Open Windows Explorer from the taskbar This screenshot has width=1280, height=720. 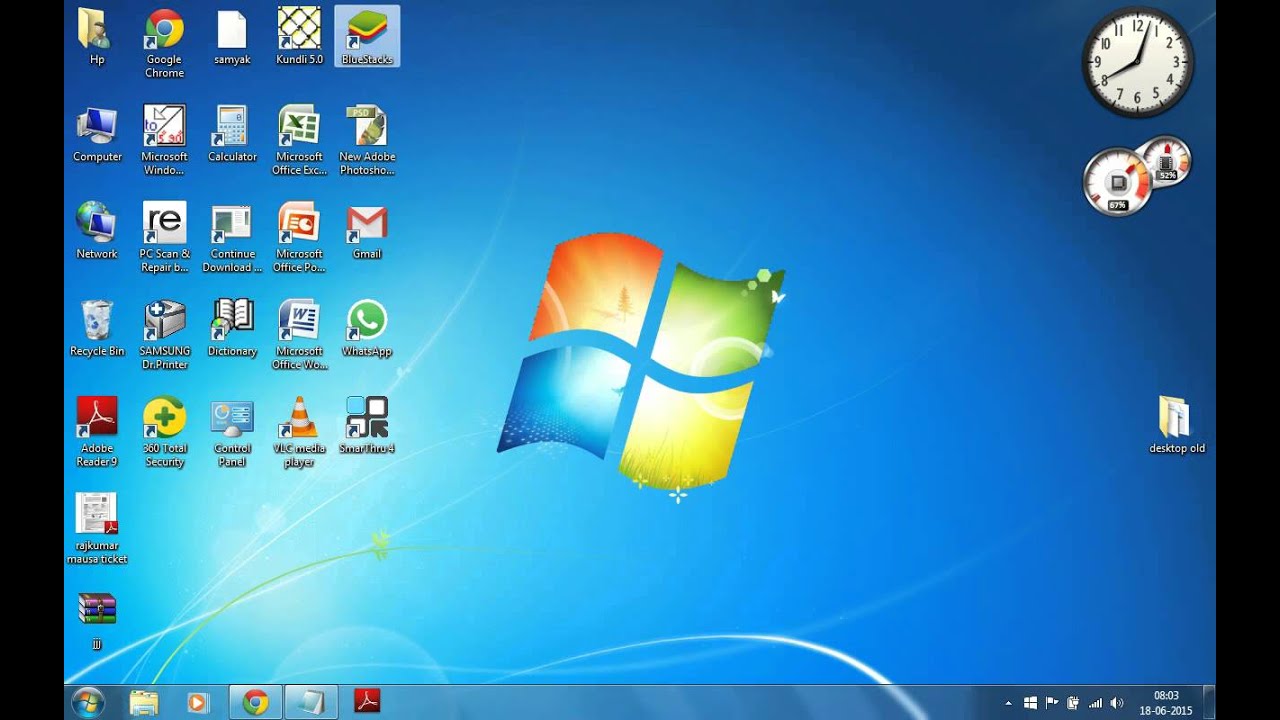[144, 703]
